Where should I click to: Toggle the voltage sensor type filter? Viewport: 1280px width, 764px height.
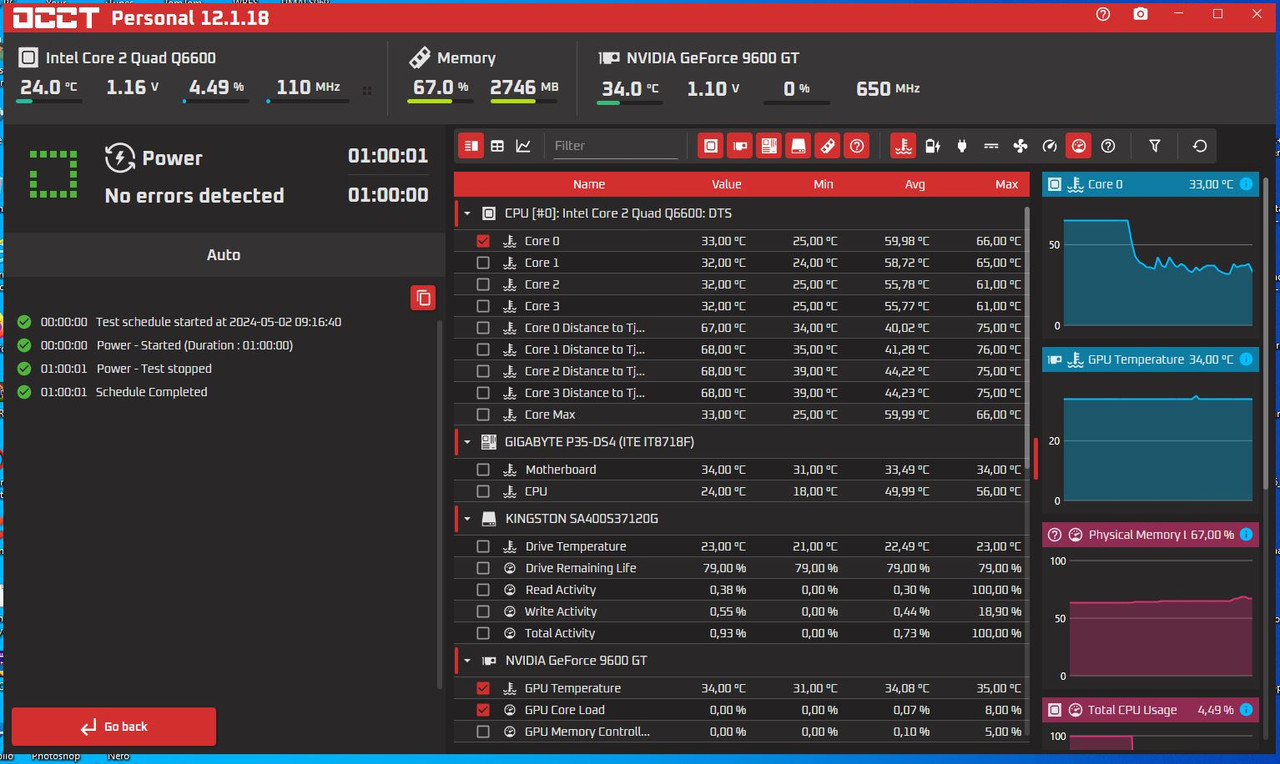click(x=991, y=146)
